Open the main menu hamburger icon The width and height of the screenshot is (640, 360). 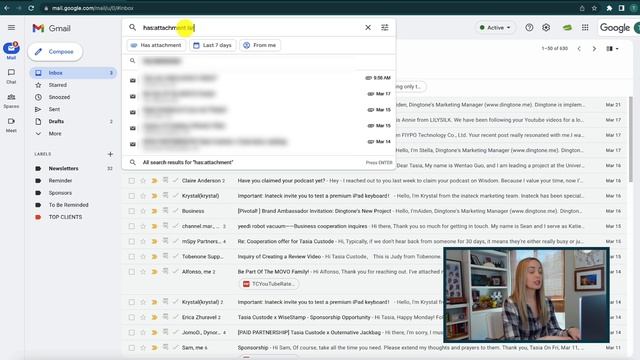11,27
